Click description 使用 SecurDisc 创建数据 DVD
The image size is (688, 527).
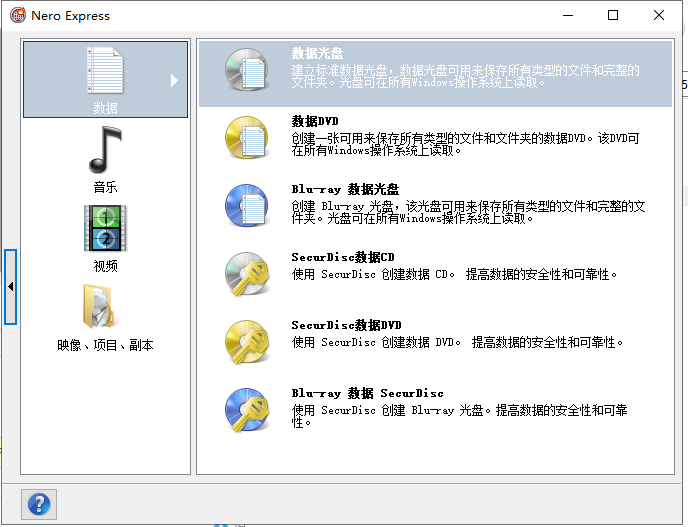[x=457, y=343]
